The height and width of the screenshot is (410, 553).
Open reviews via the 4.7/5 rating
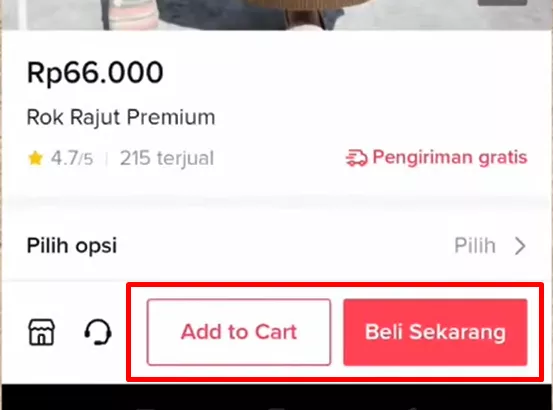coord(72,158)
